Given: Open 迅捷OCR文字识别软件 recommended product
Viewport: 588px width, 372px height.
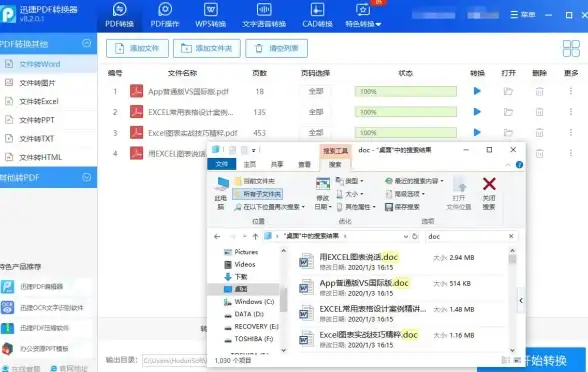Looking at the screenshot, I should (x=47, y=308).
